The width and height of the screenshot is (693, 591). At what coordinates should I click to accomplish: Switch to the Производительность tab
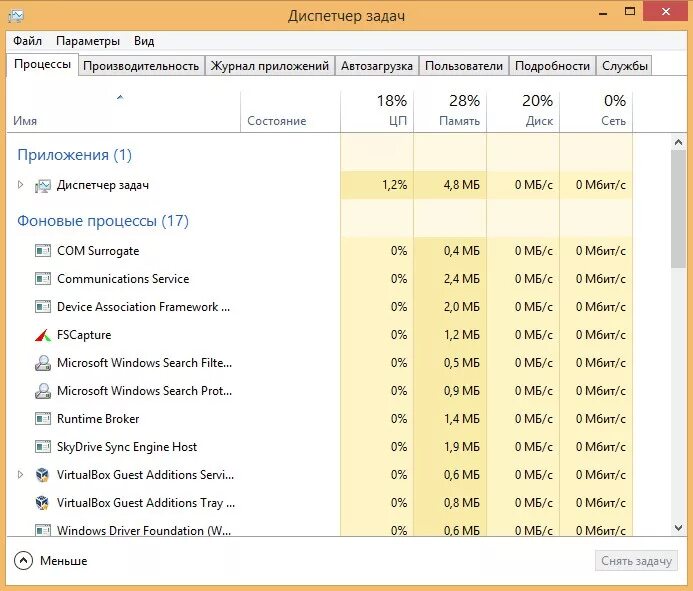point(141,66)
